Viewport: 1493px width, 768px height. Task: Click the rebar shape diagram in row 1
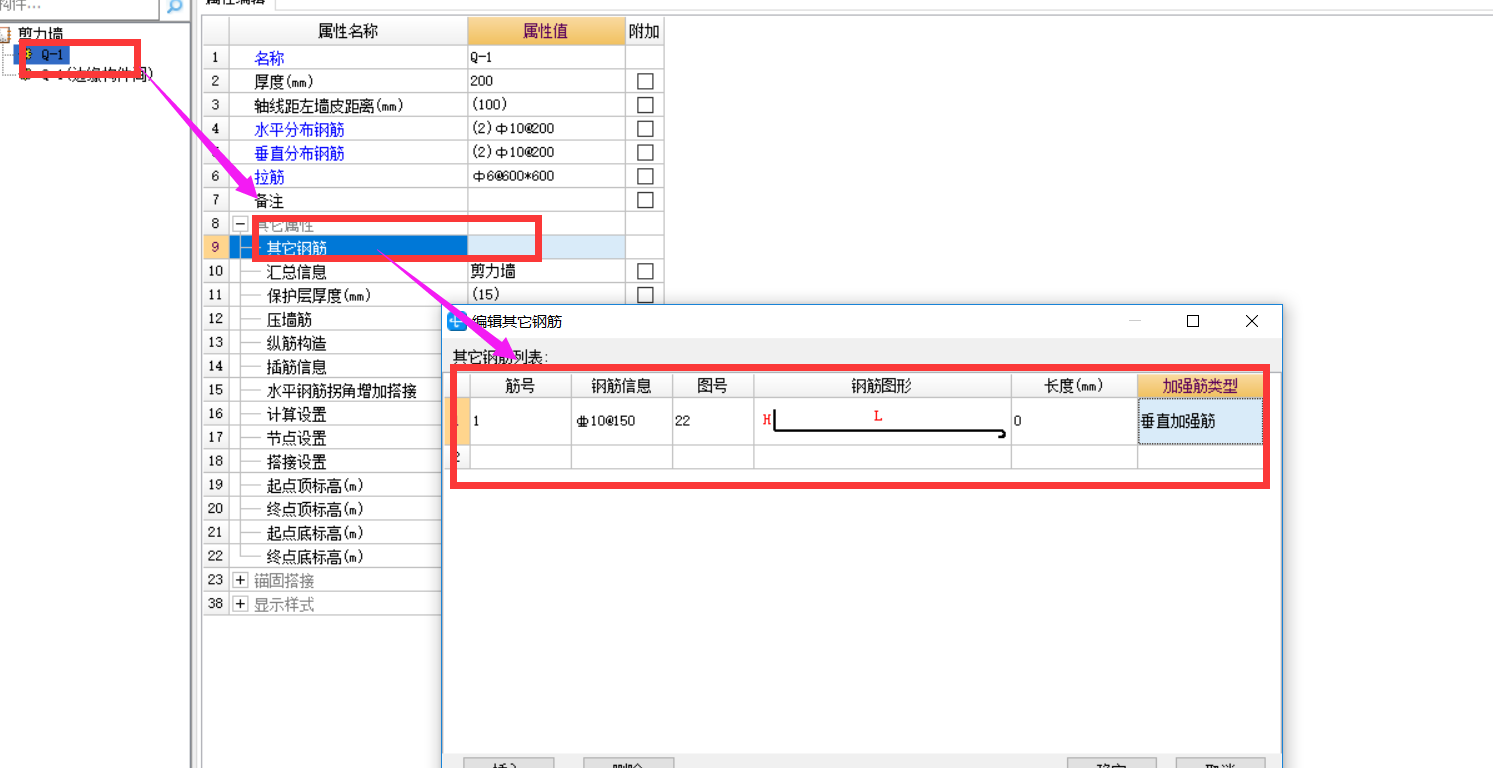coord(882,421)
